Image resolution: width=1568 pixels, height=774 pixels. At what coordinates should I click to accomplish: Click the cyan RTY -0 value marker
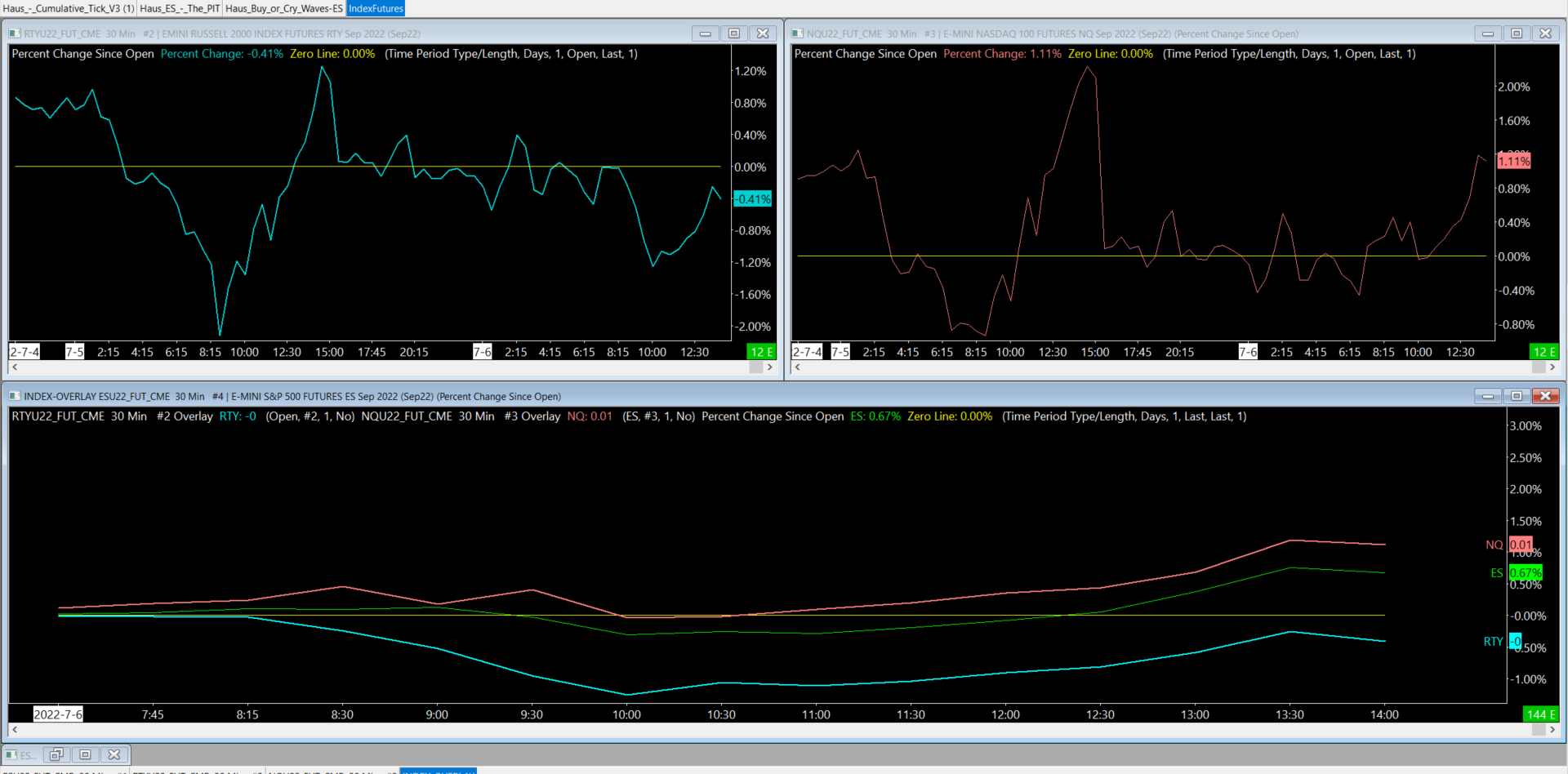[x=1515, y=642]
